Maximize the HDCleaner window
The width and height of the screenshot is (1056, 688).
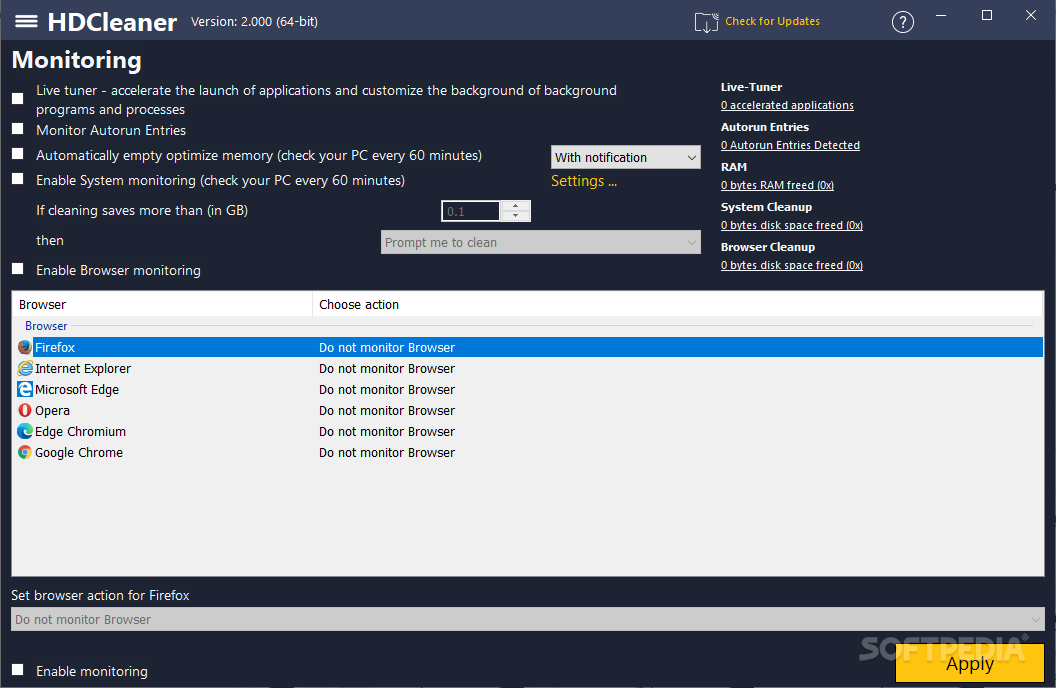[x=987, y=15]
